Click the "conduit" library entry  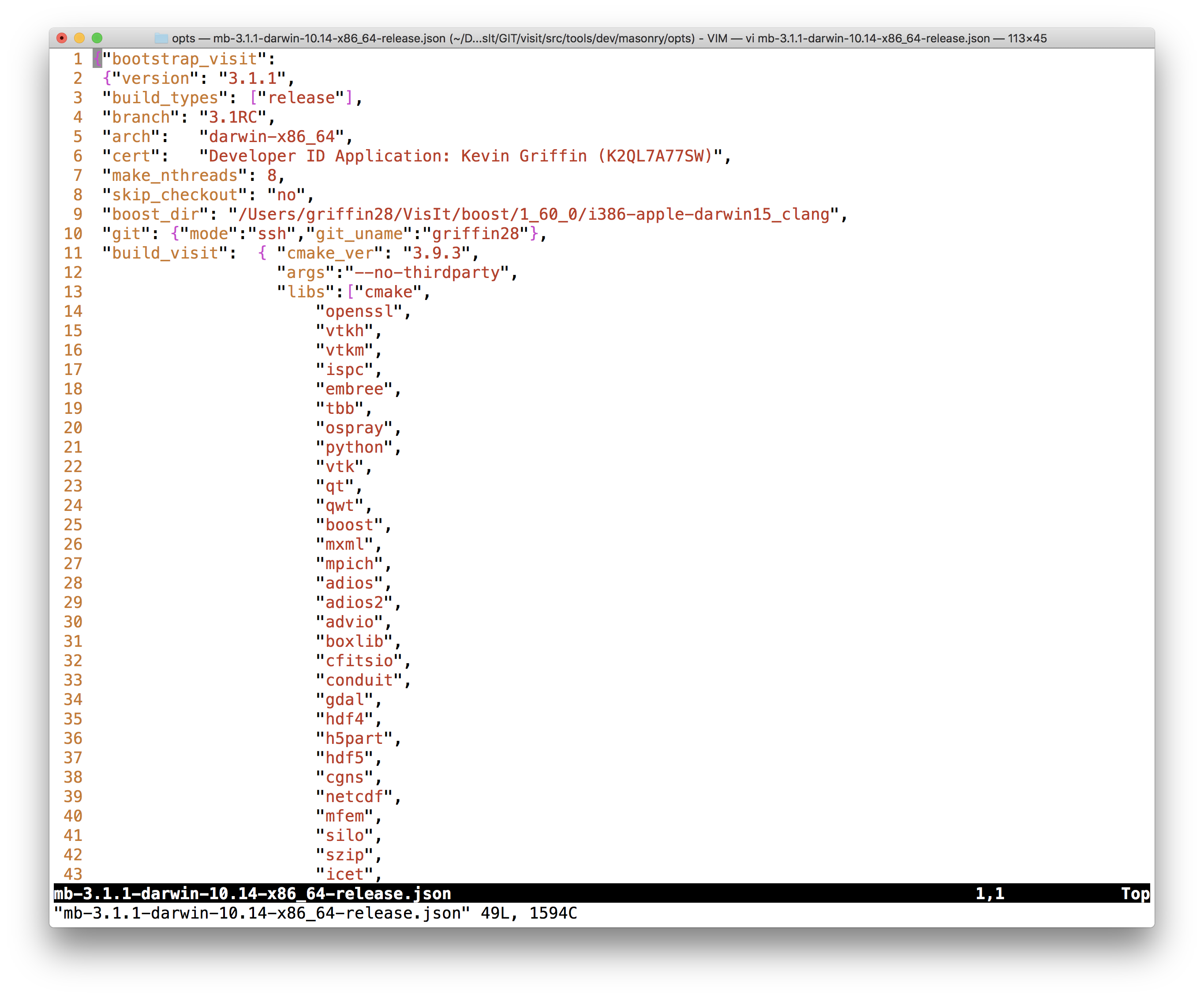(359, 680)
